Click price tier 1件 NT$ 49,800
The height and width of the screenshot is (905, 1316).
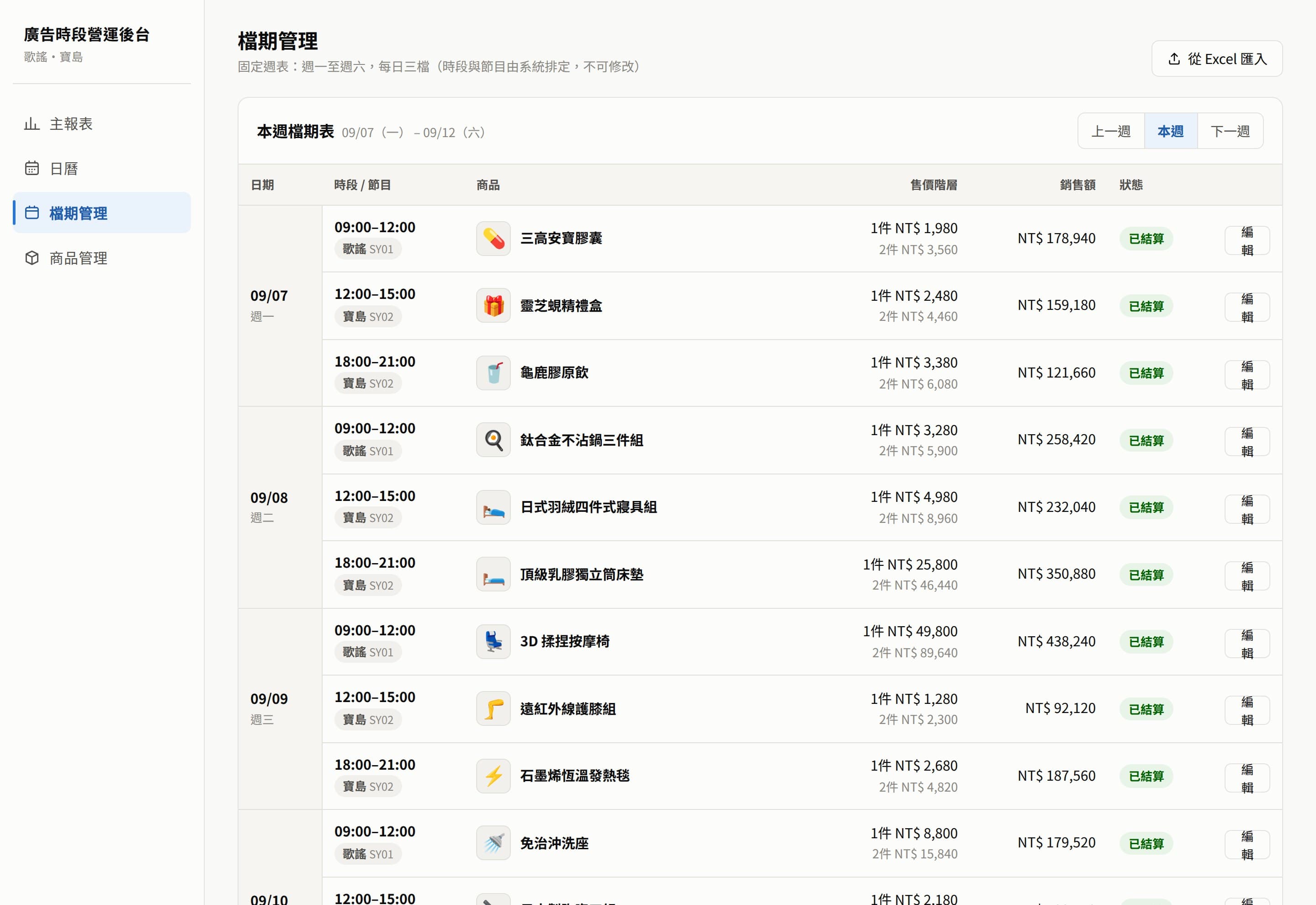click(910, 631)
